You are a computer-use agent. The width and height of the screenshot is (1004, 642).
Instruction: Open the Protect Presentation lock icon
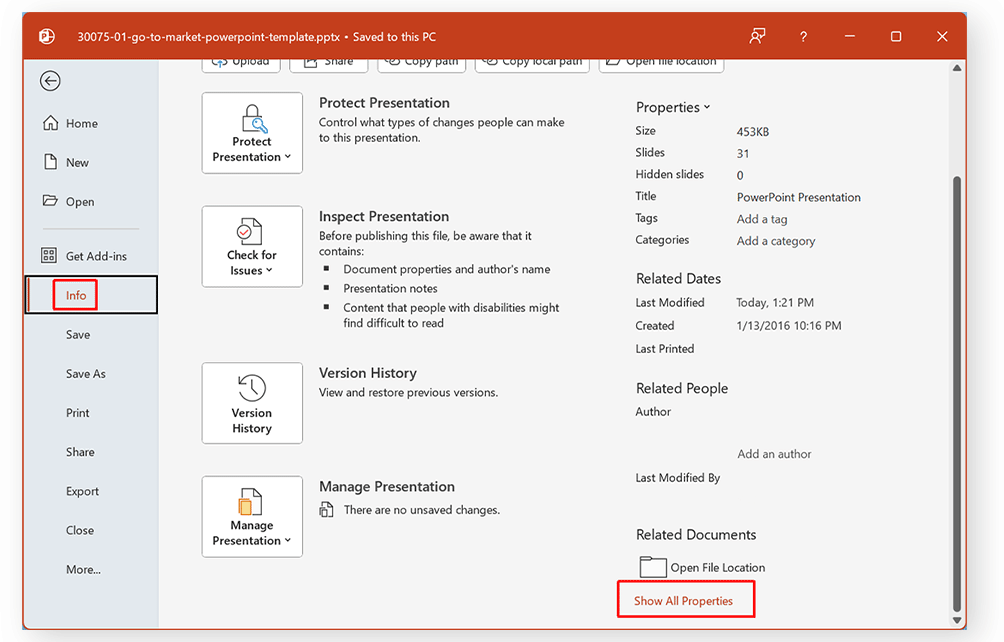252,118
